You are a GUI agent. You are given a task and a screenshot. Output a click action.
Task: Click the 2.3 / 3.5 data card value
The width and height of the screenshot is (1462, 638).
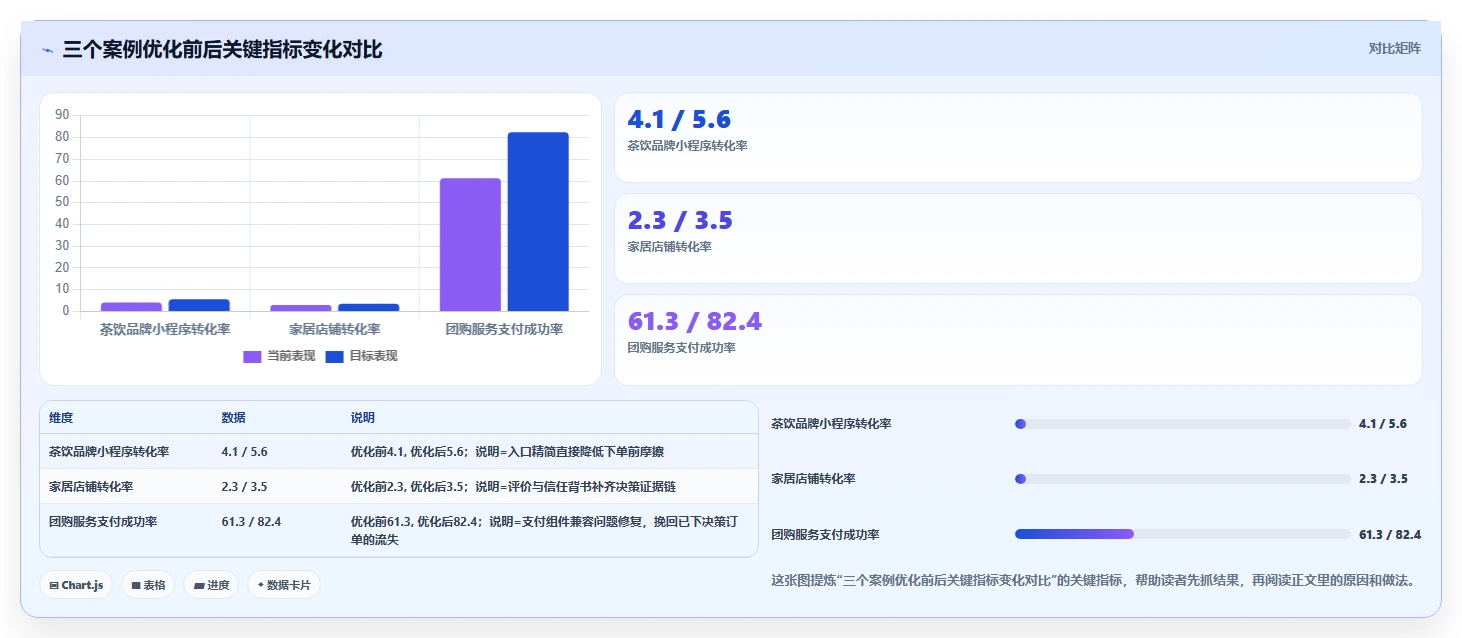tap(680, 221)
